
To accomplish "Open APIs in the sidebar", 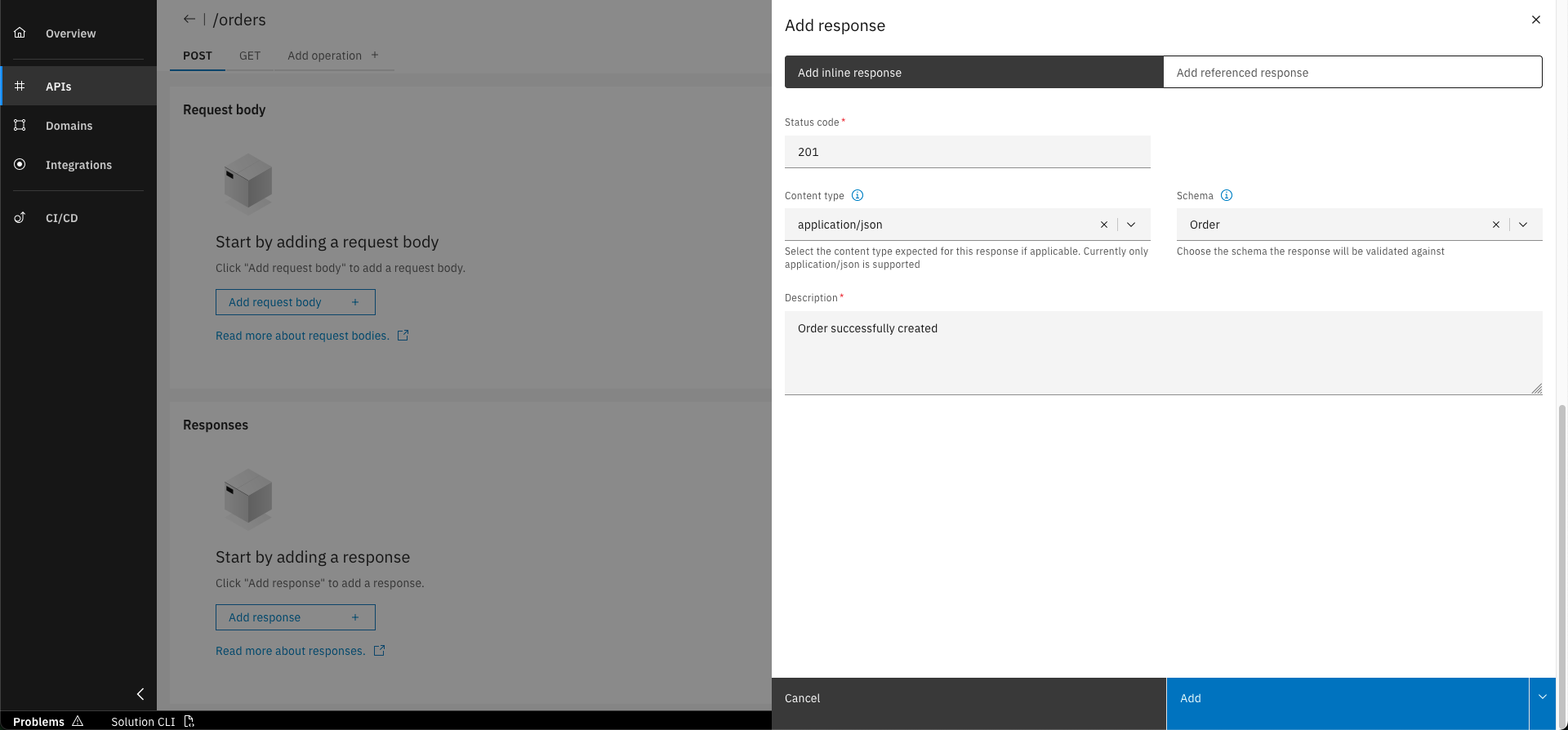I will coord(78,86).
